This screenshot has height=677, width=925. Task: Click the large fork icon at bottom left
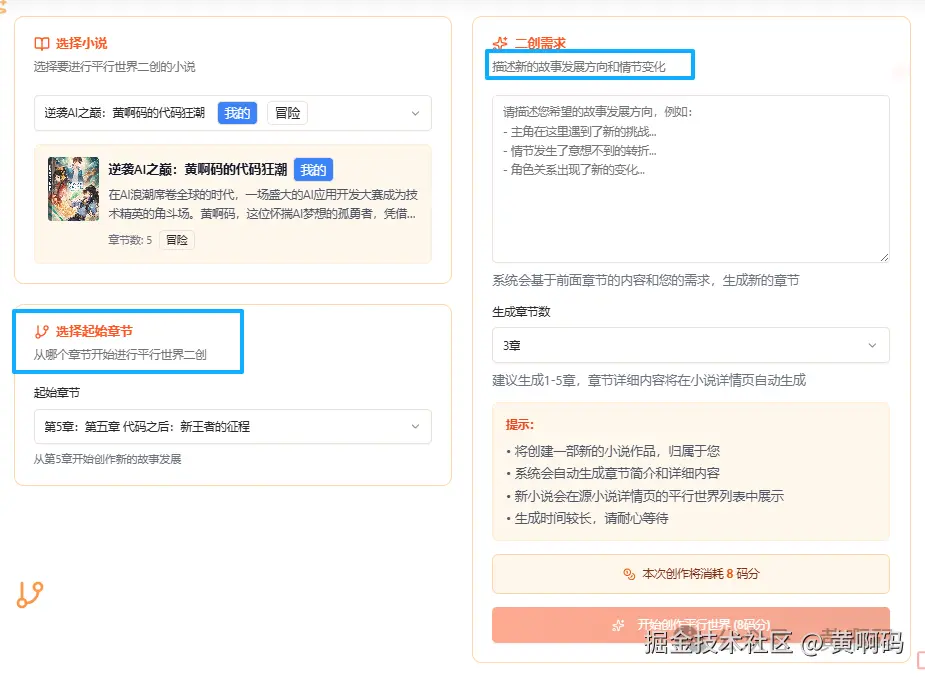28,597
